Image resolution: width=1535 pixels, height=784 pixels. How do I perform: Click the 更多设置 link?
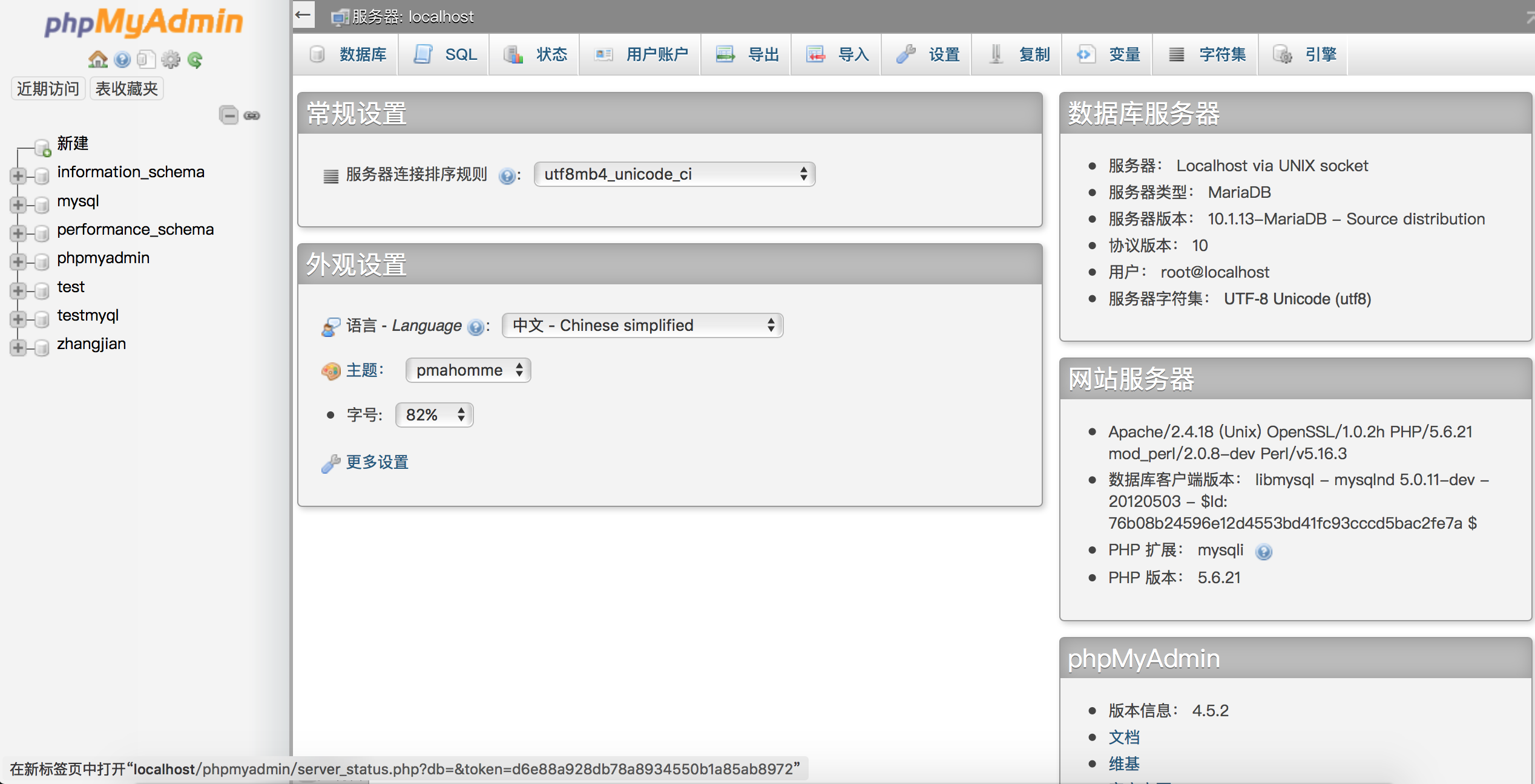coord(377,463)
